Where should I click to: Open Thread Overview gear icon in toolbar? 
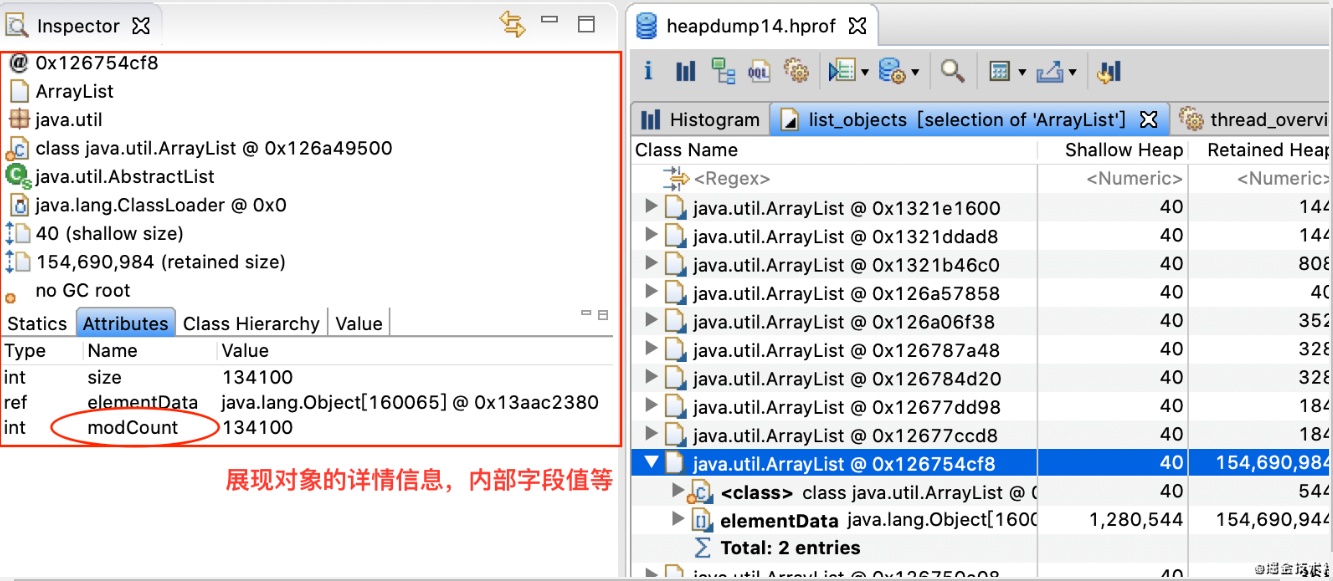pyautogui.click(x=796, y=71)
